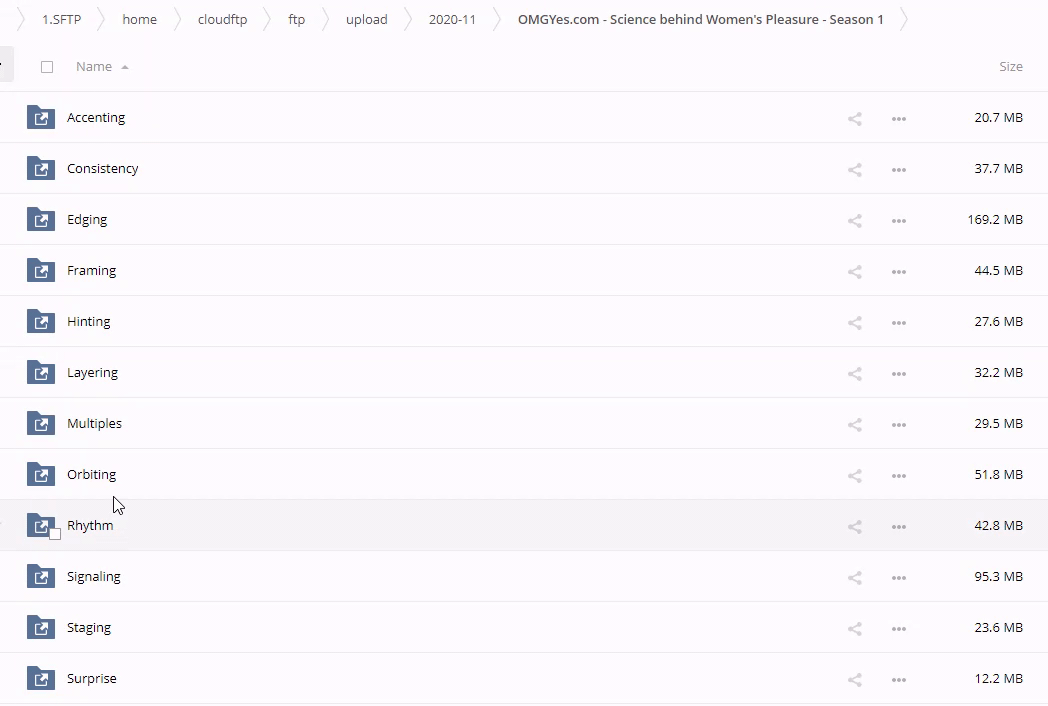Go to the upload breadcrumb folder
Image resolution: width=1048 pixels, height=706 pixels.
coord(366,19)
